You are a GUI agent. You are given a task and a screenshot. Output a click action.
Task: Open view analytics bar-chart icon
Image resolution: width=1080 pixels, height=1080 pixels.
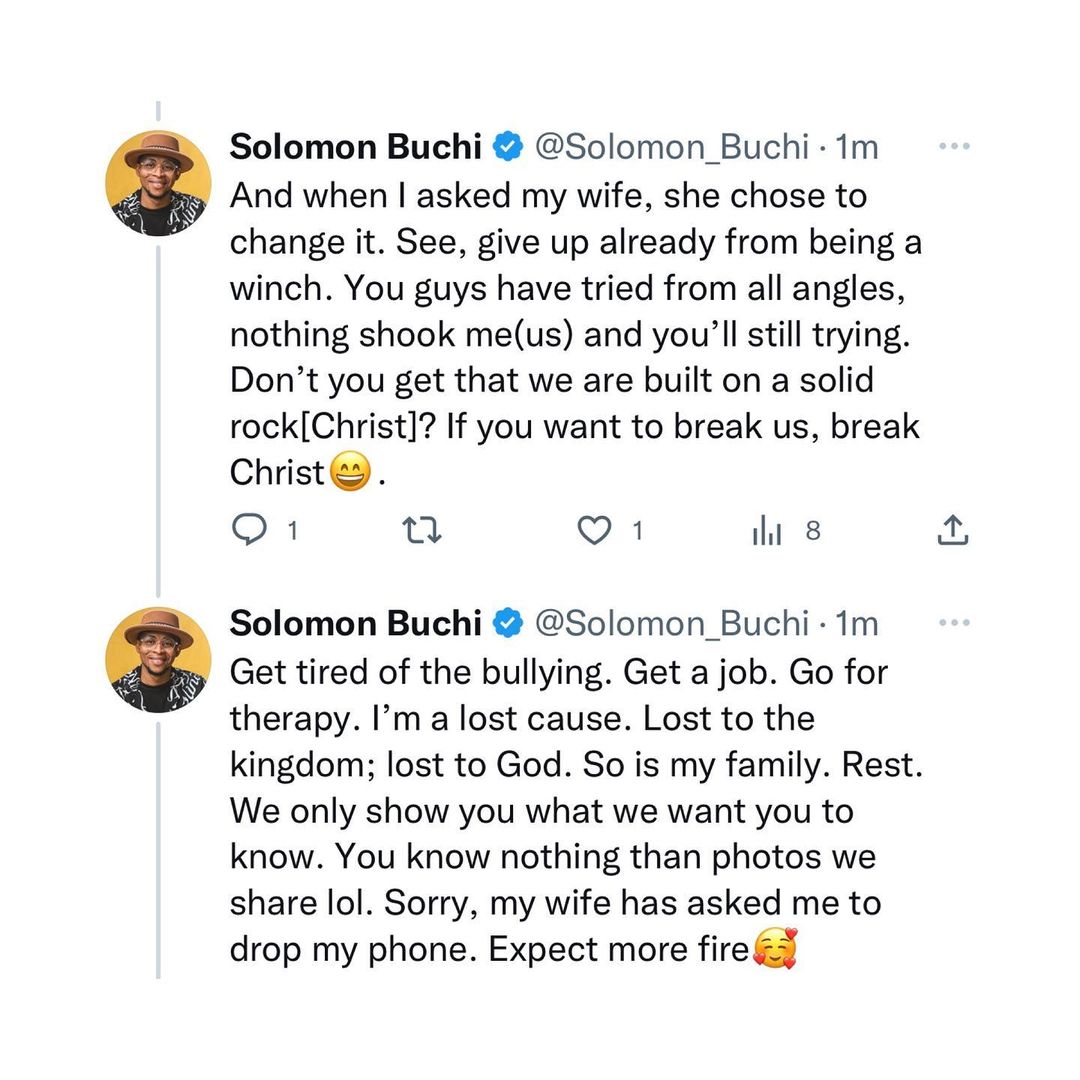coord(766,532)
